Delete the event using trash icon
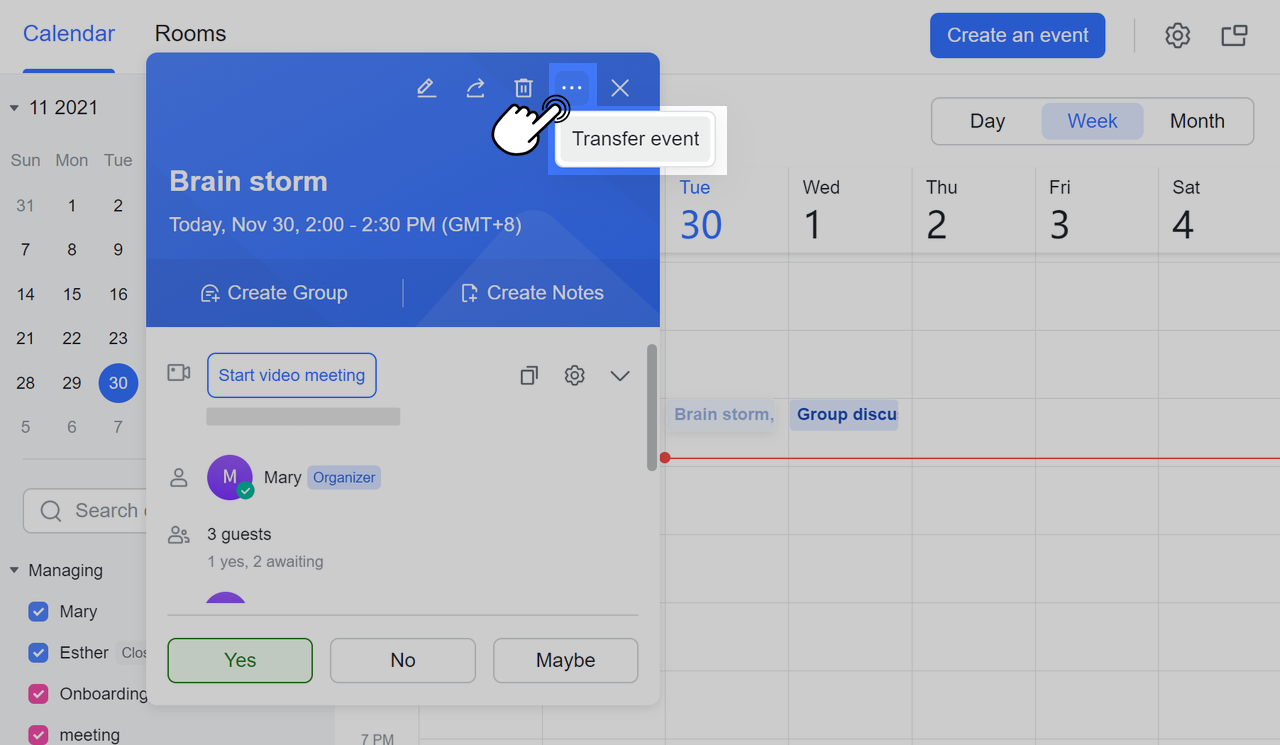Screen dimensions: 1280x745 pyautogui.click(x=523, y=88)
